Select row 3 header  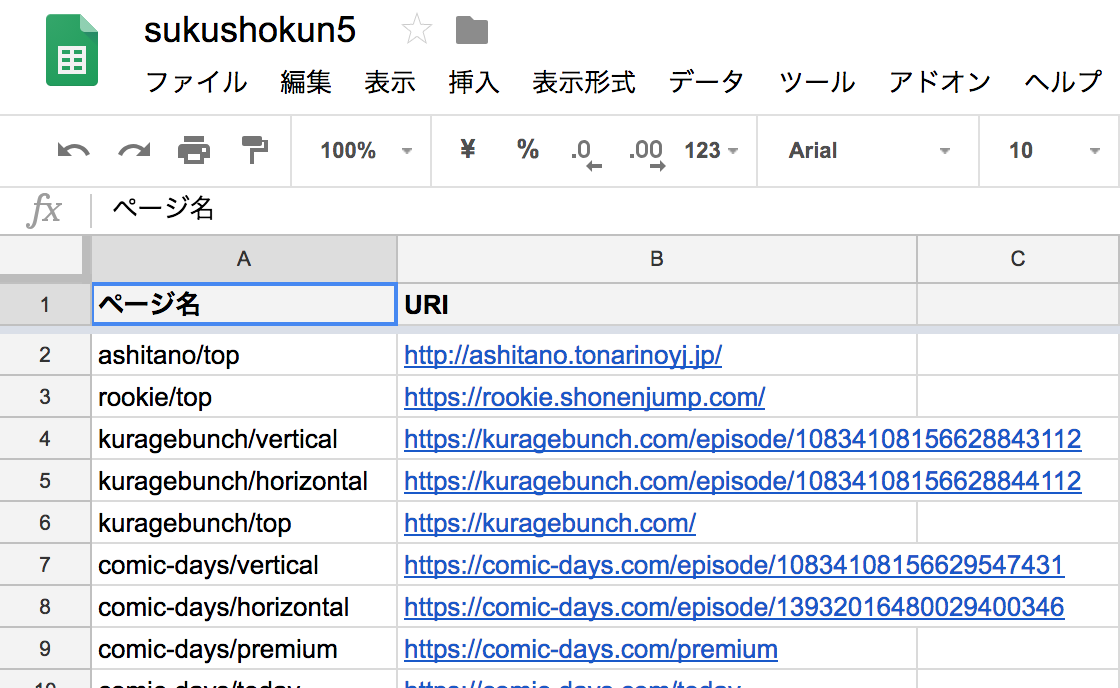tap(45, 397)
